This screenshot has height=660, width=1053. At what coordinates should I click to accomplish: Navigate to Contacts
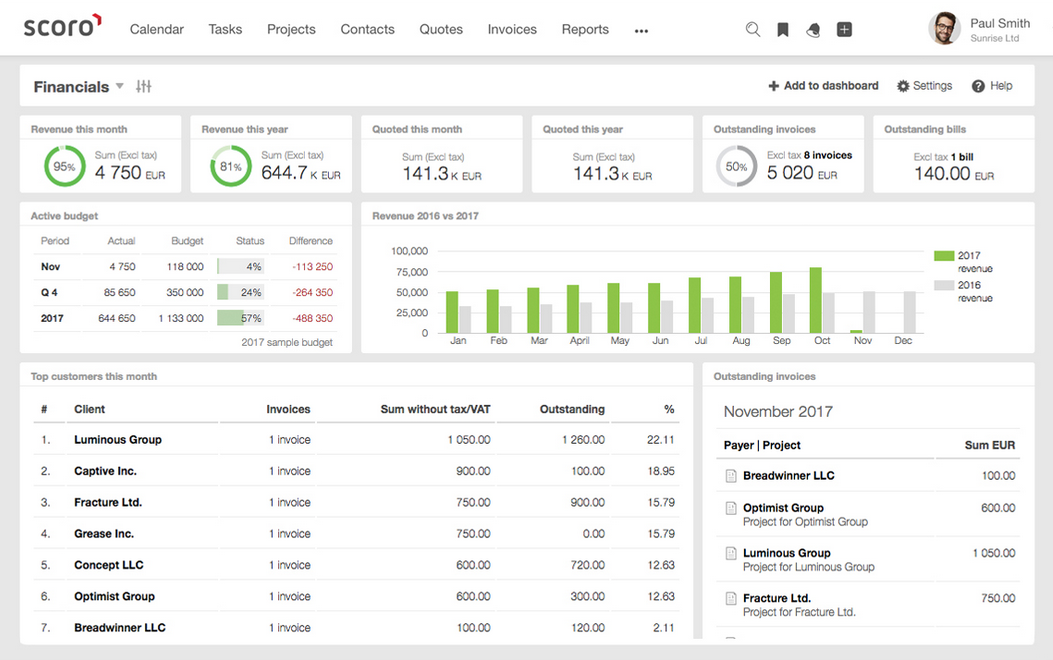[x=367, y=30]
